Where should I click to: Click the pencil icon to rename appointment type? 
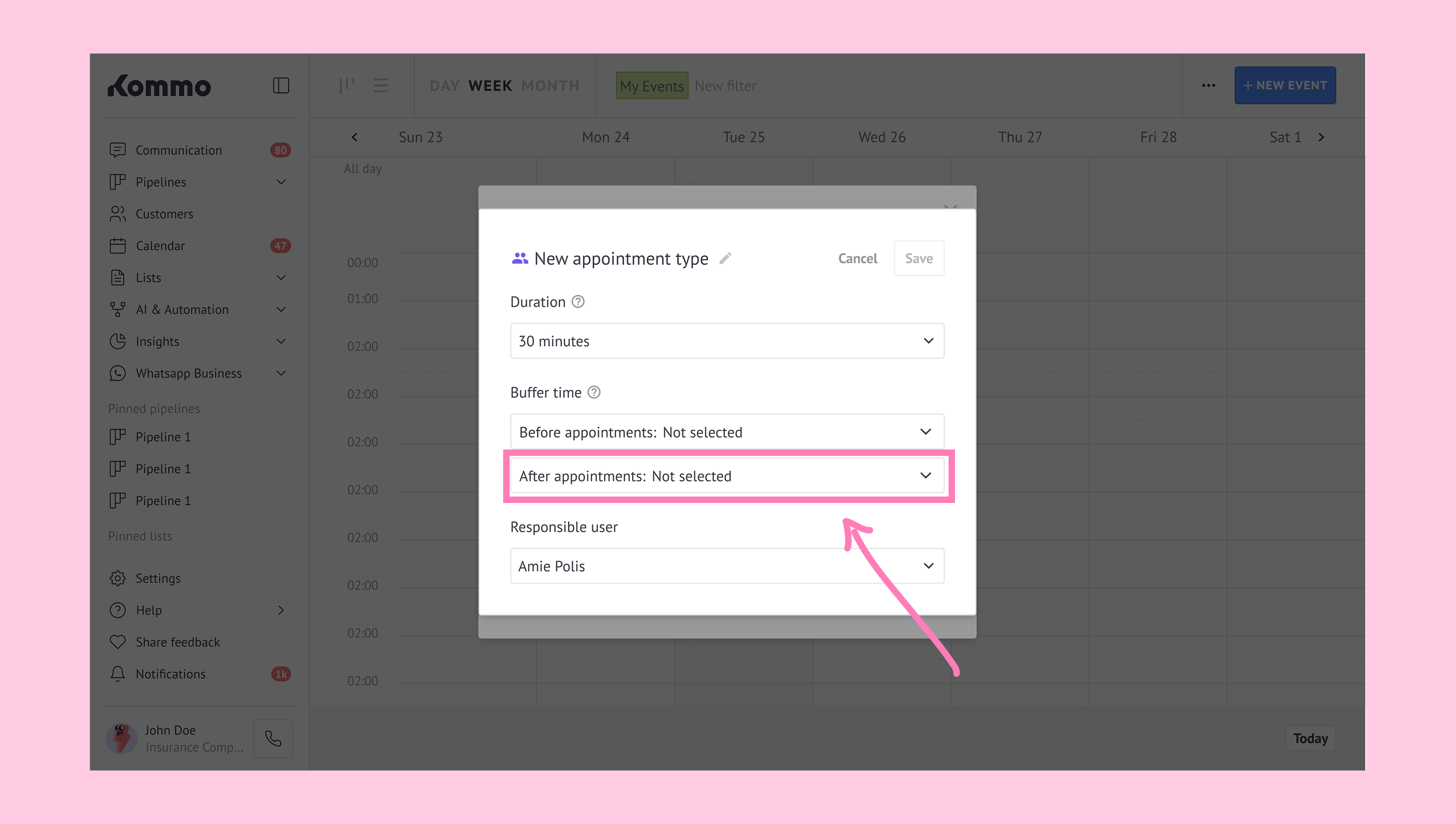tap(725, 258)
